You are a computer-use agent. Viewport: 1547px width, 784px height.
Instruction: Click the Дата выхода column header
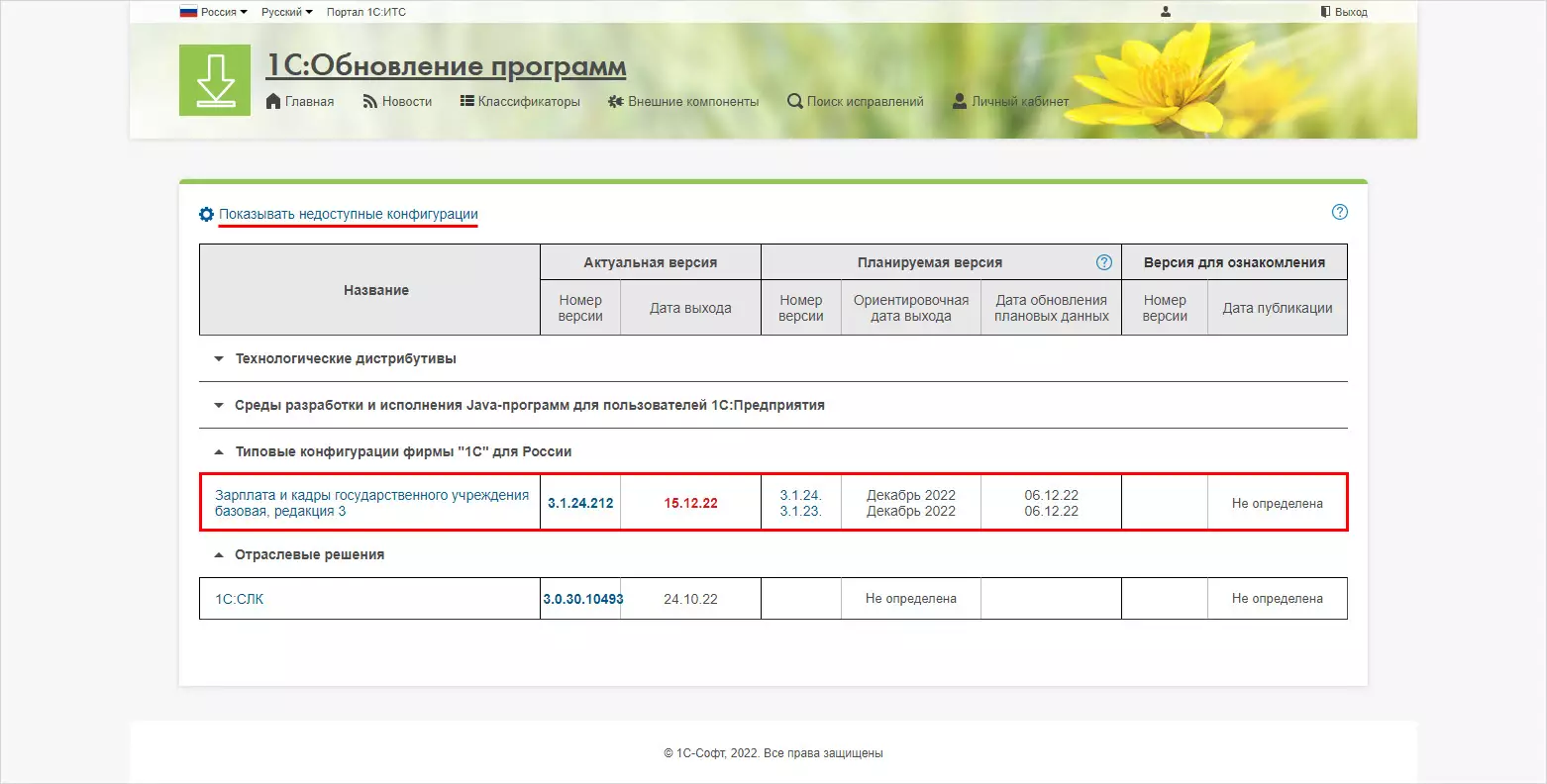(x=691, y=308)
